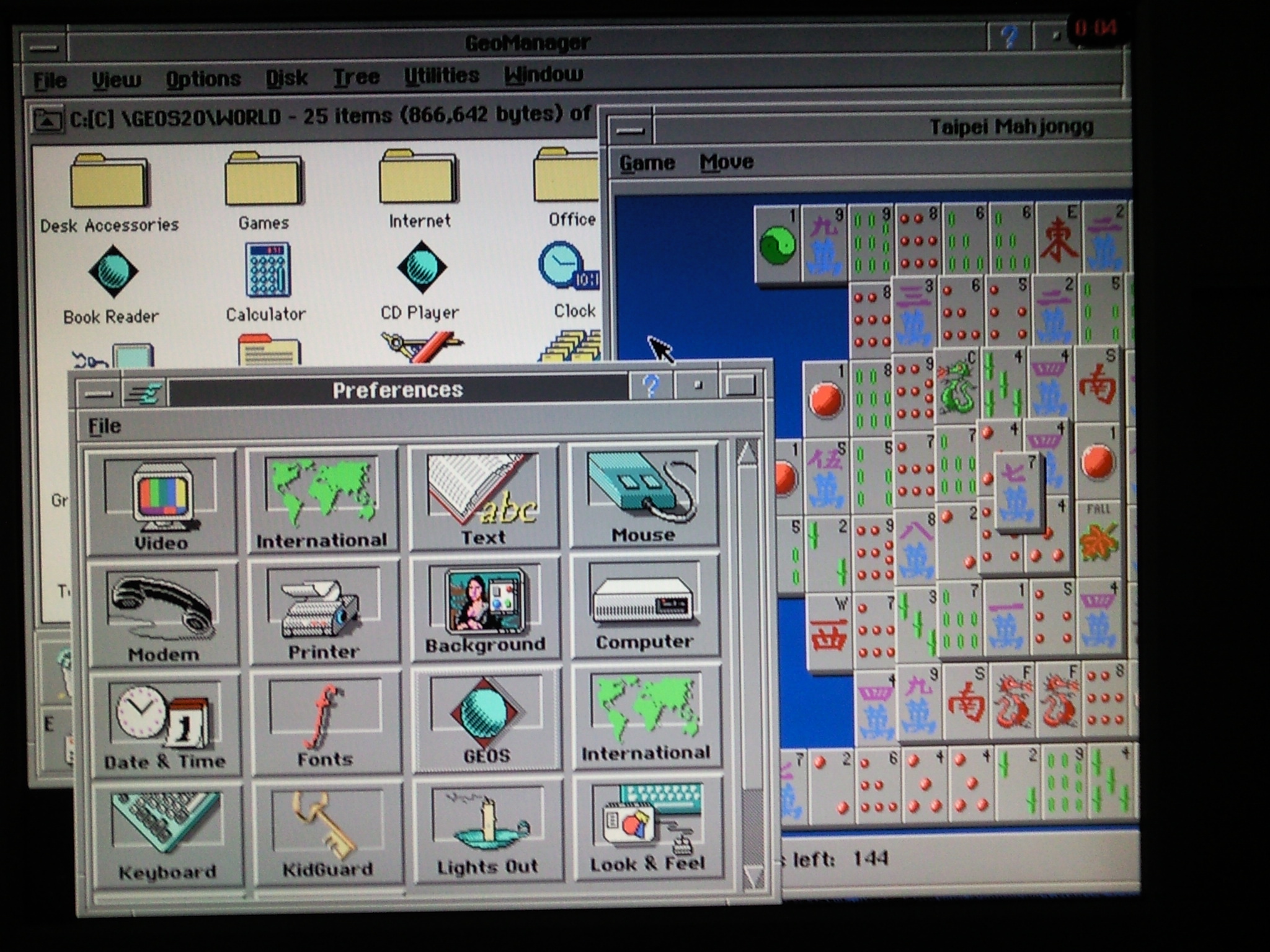
Task: Select the East wind mahjongg tile
Action: tap(1059, 239)
